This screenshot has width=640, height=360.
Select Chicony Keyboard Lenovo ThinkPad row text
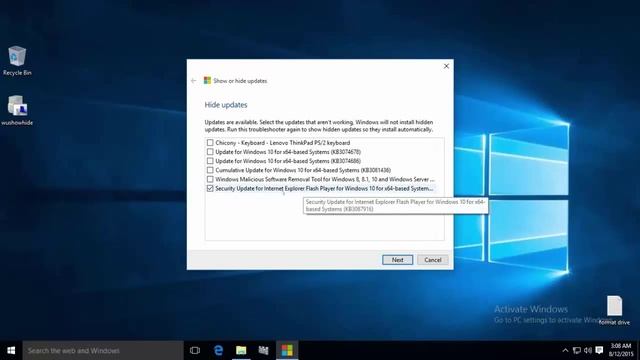(x=282, y=142)
